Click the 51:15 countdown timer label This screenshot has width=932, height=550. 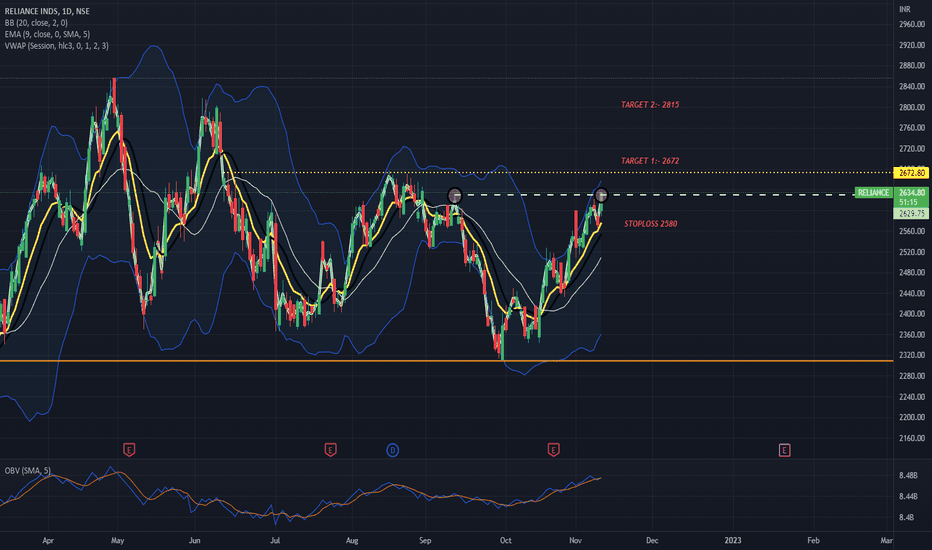(x=908, y=202)
